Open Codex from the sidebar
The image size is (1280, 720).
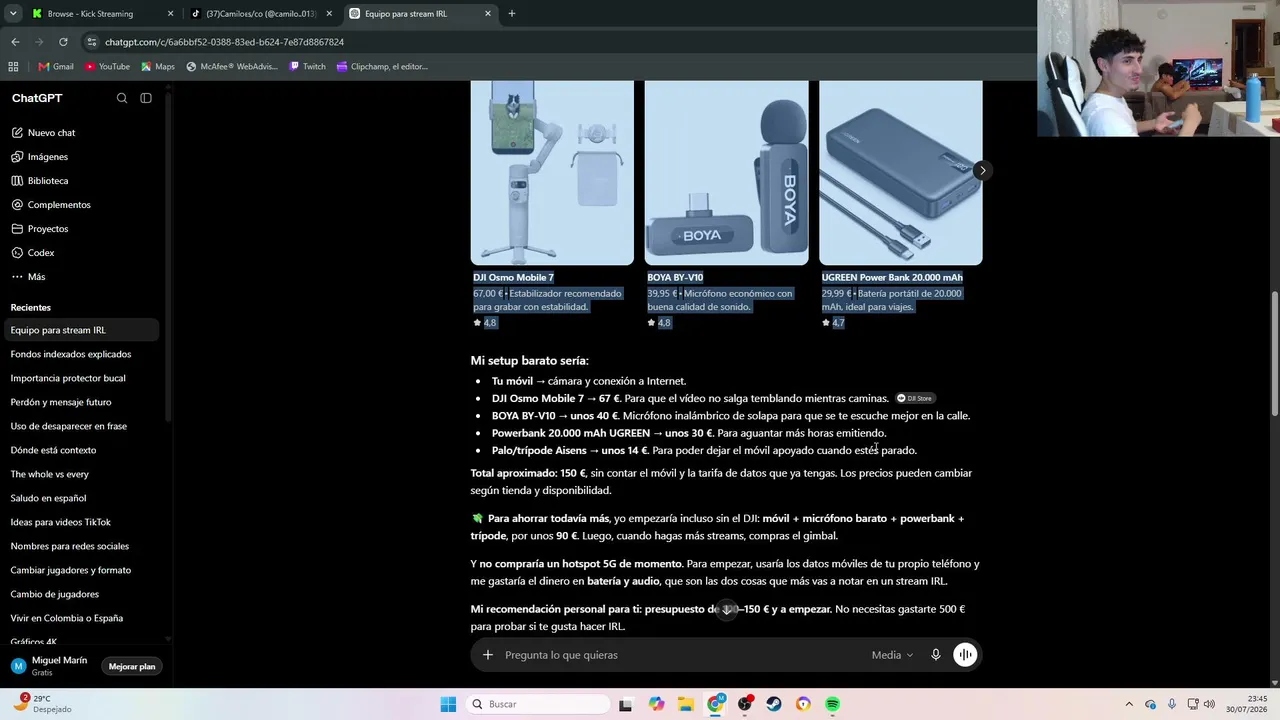coord(80,253)
